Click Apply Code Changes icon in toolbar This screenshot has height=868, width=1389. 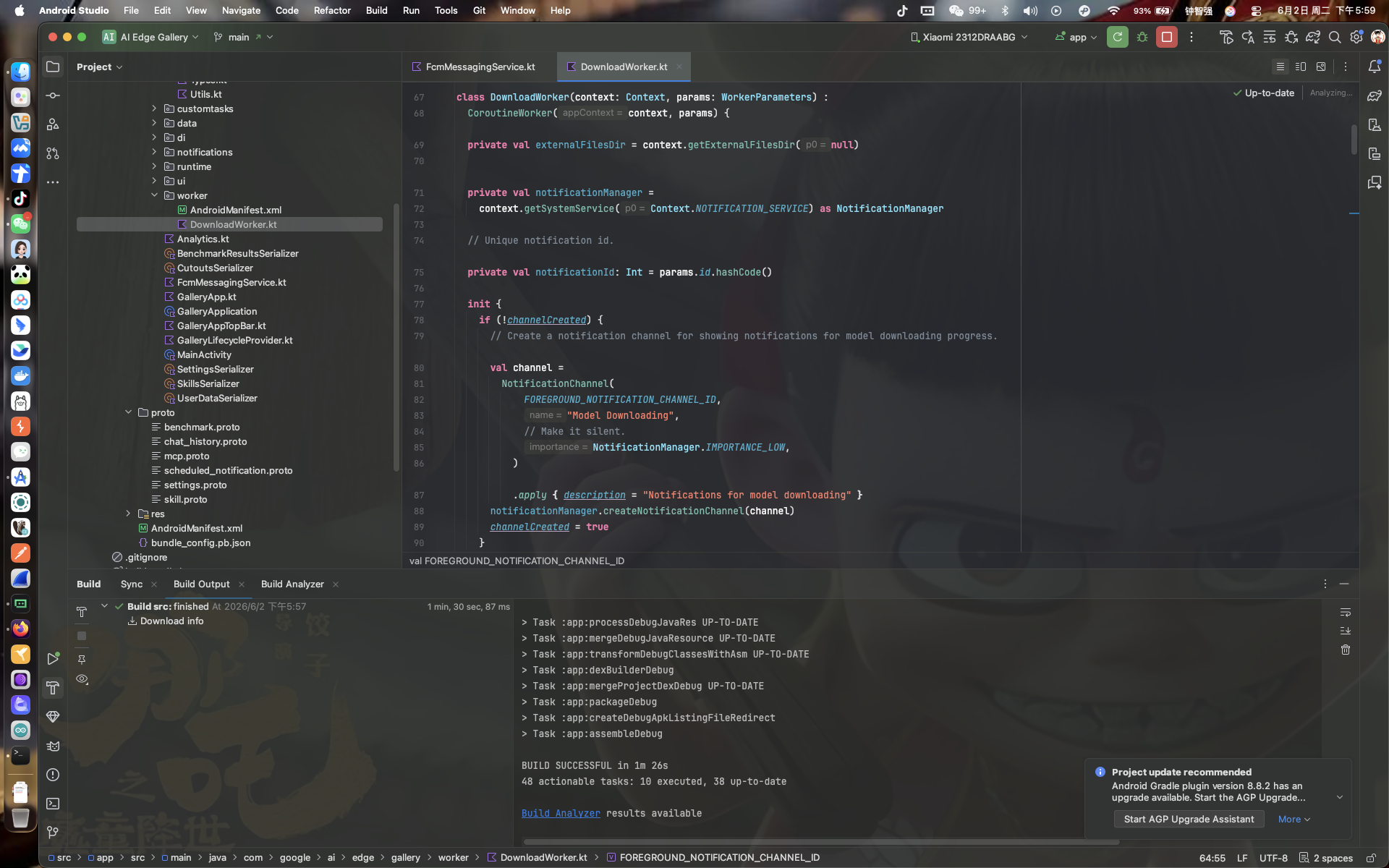tap(1270, 37)
